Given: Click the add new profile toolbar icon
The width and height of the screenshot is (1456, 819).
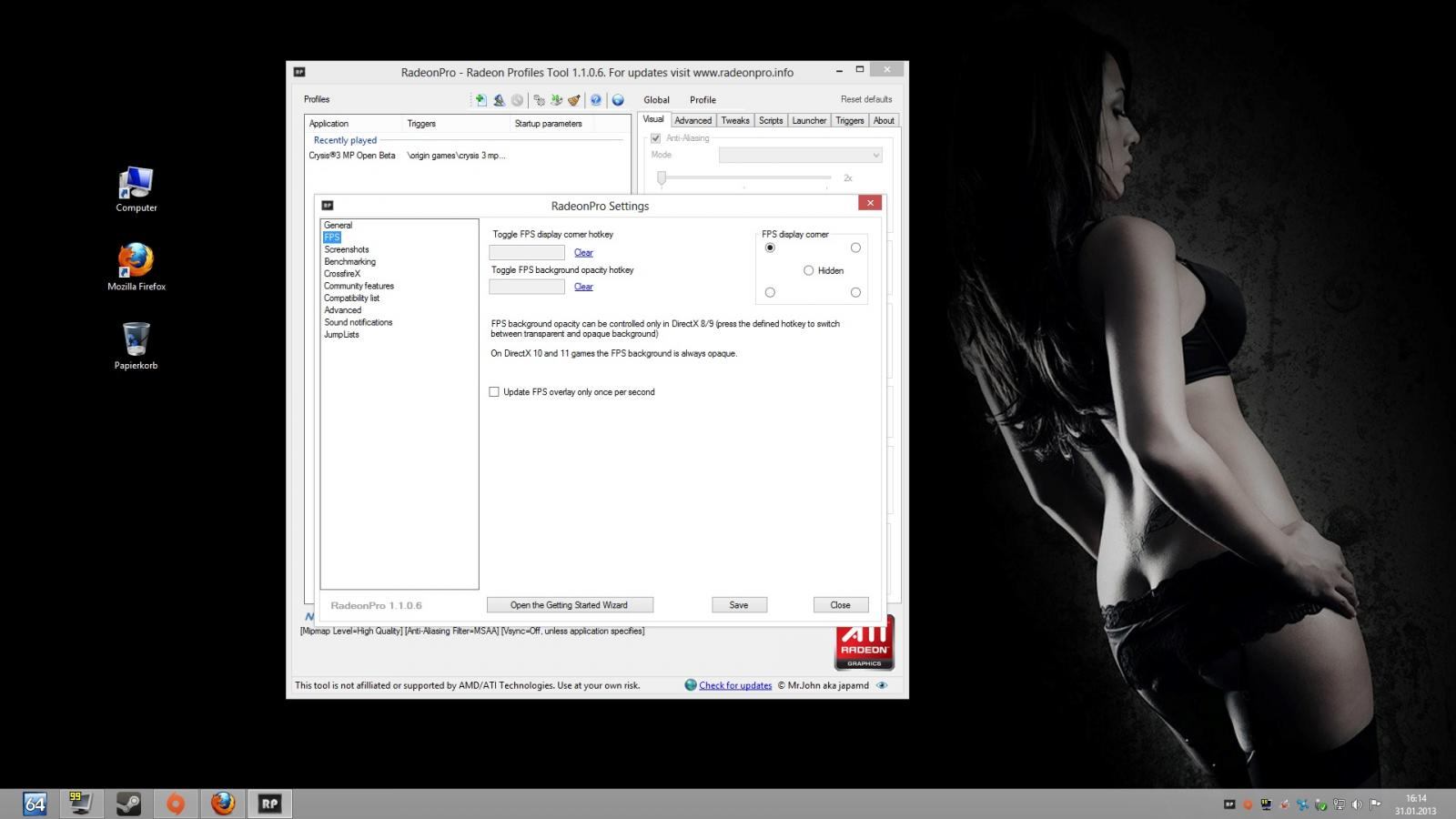Looking at the screenshot, I should [481, 100].
